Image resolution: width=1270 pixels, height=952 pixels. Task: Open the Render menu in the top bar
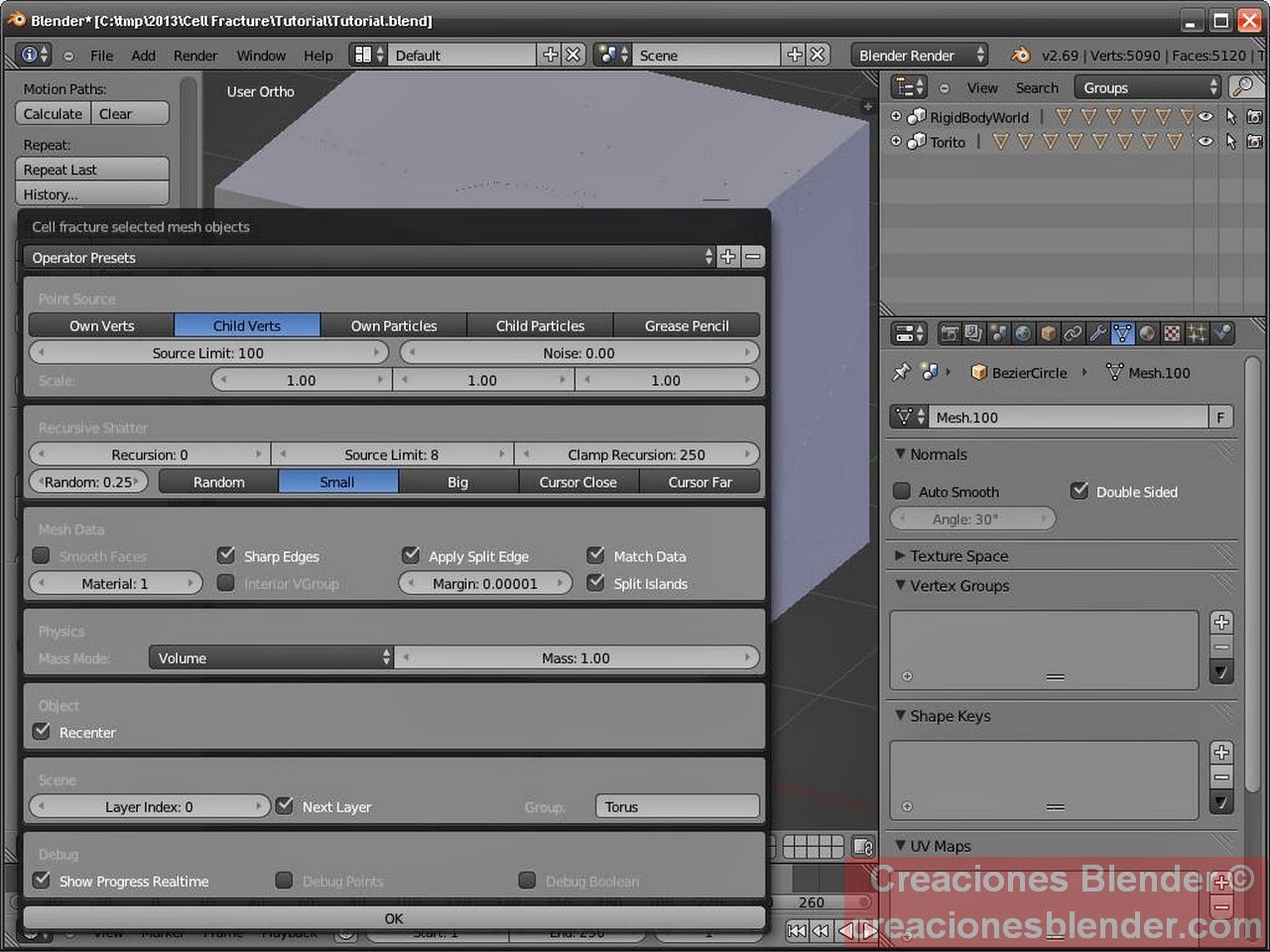(x=195, y=56)
